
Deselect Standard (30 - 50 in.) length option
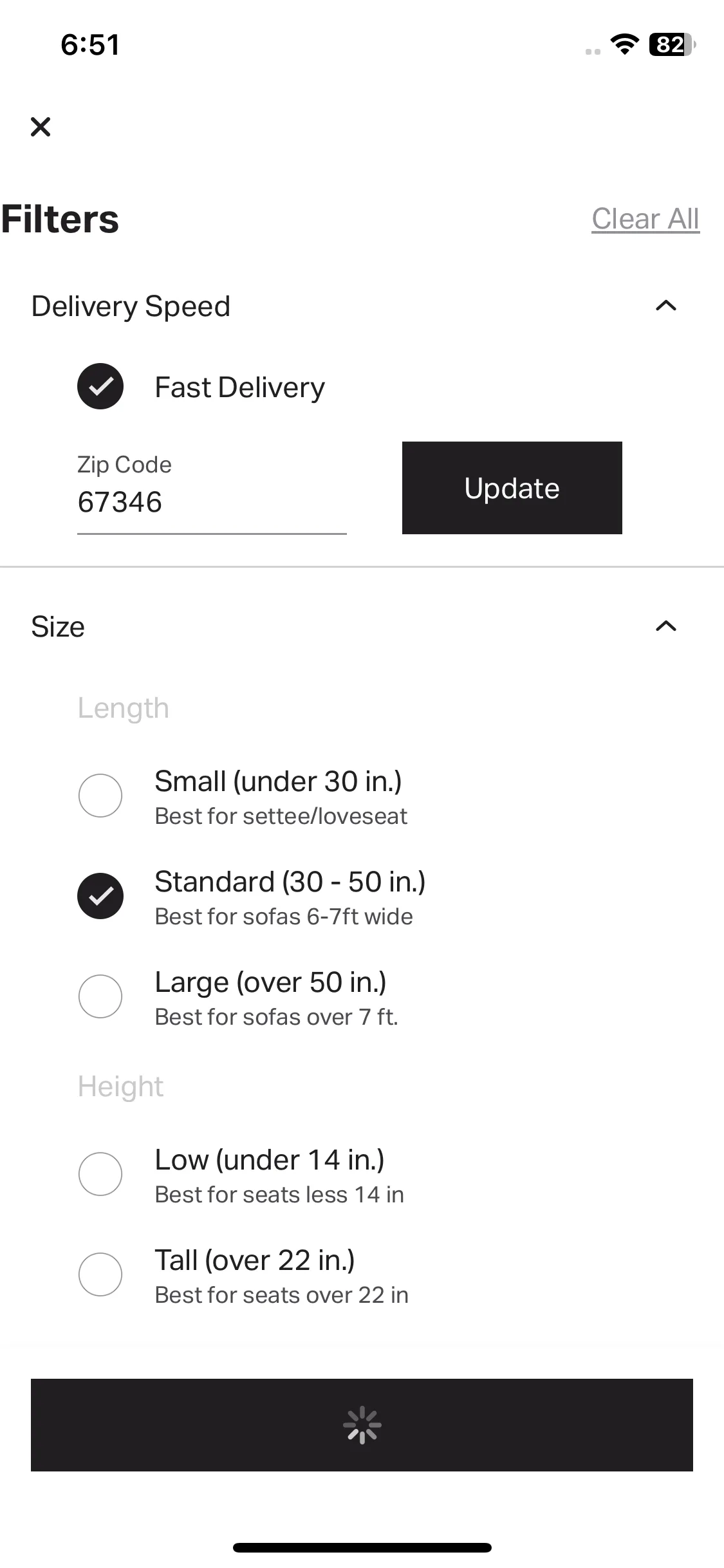(x=100, y=896)
